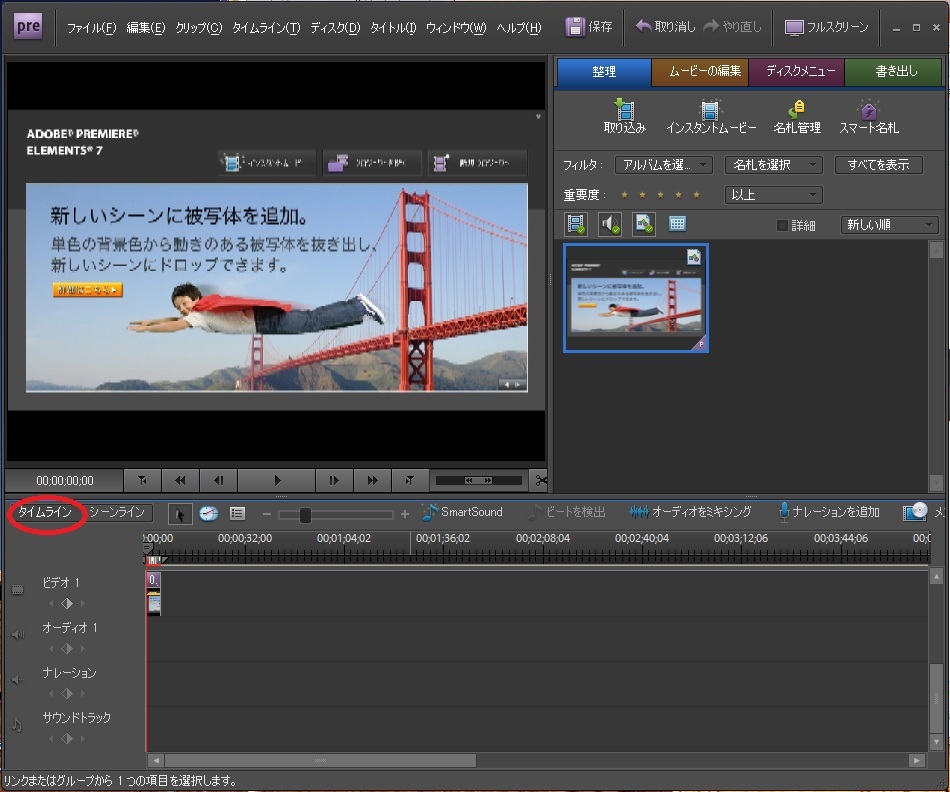Image resolution: width=950 pixels, height=792 pixels.
Task: Select the arrow selection tool in timeline
Action: (x=180, y=514)
